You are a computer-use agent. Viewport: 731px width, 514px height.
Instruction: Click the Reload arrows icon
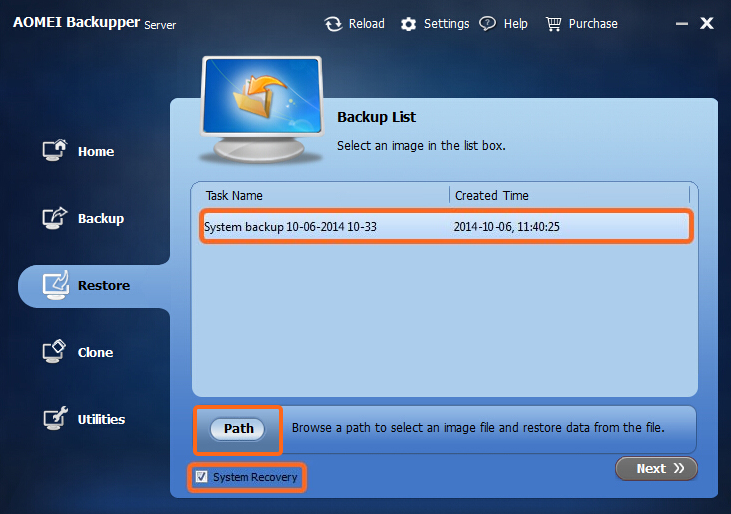point(333,24)
